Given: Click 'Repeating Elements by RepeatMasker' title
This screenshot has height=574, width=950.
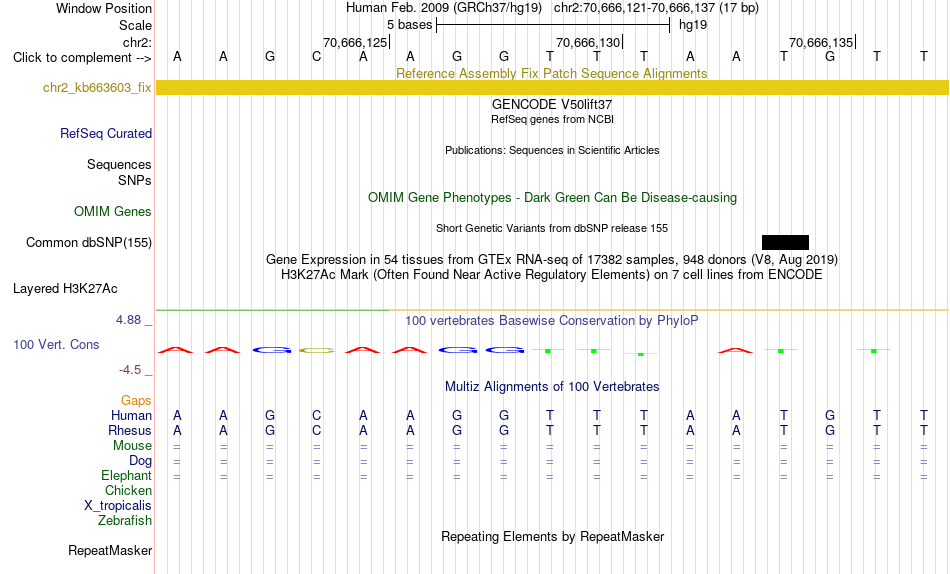Looking at the screenshot, I should pos(552,536).
